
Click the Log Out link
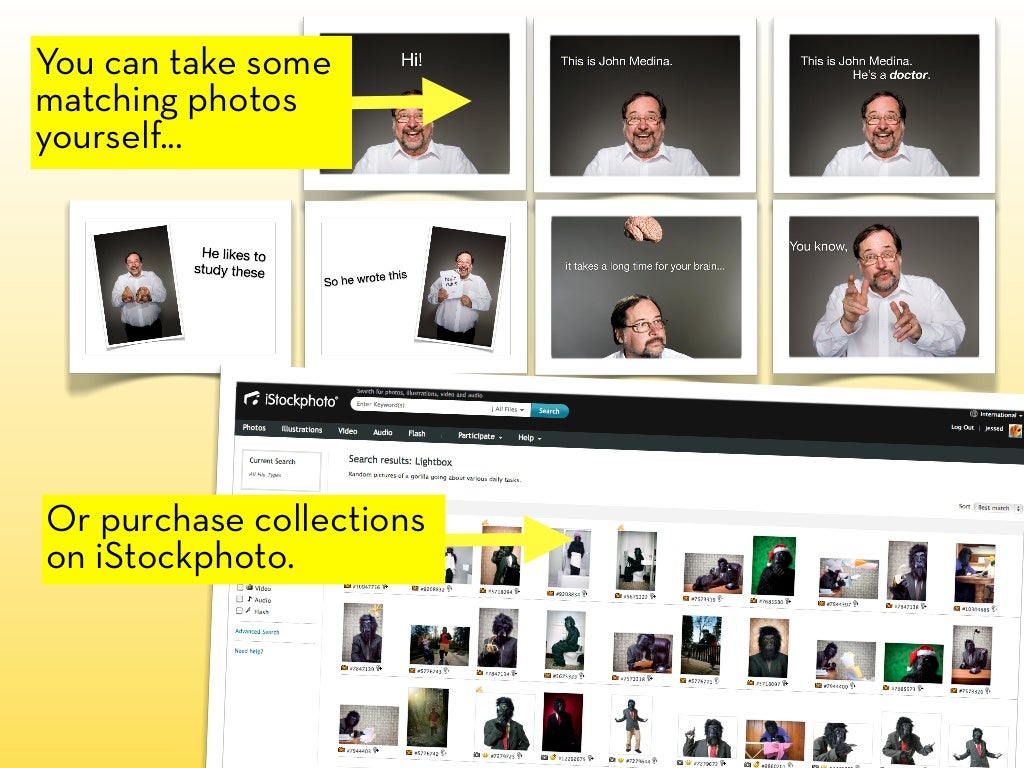click(x=962, y=427)
